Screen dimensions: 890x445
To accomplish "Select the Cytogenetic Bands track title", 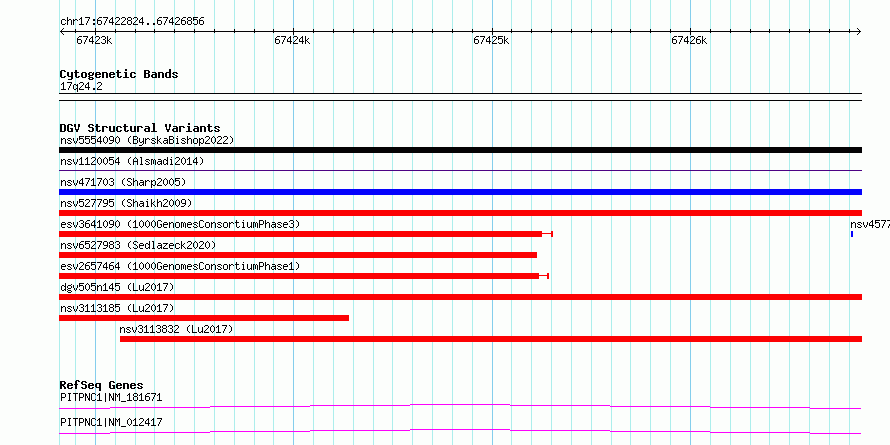I will [119, 74].
